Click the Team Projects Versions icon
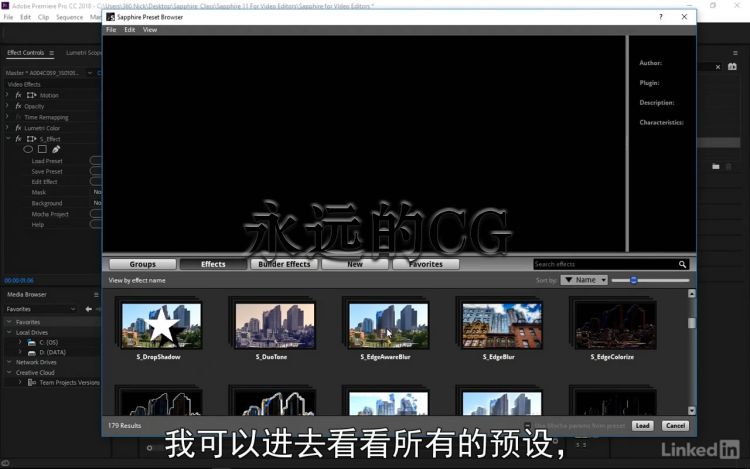This screenshot has width=750, height=469. coord(32,382)
